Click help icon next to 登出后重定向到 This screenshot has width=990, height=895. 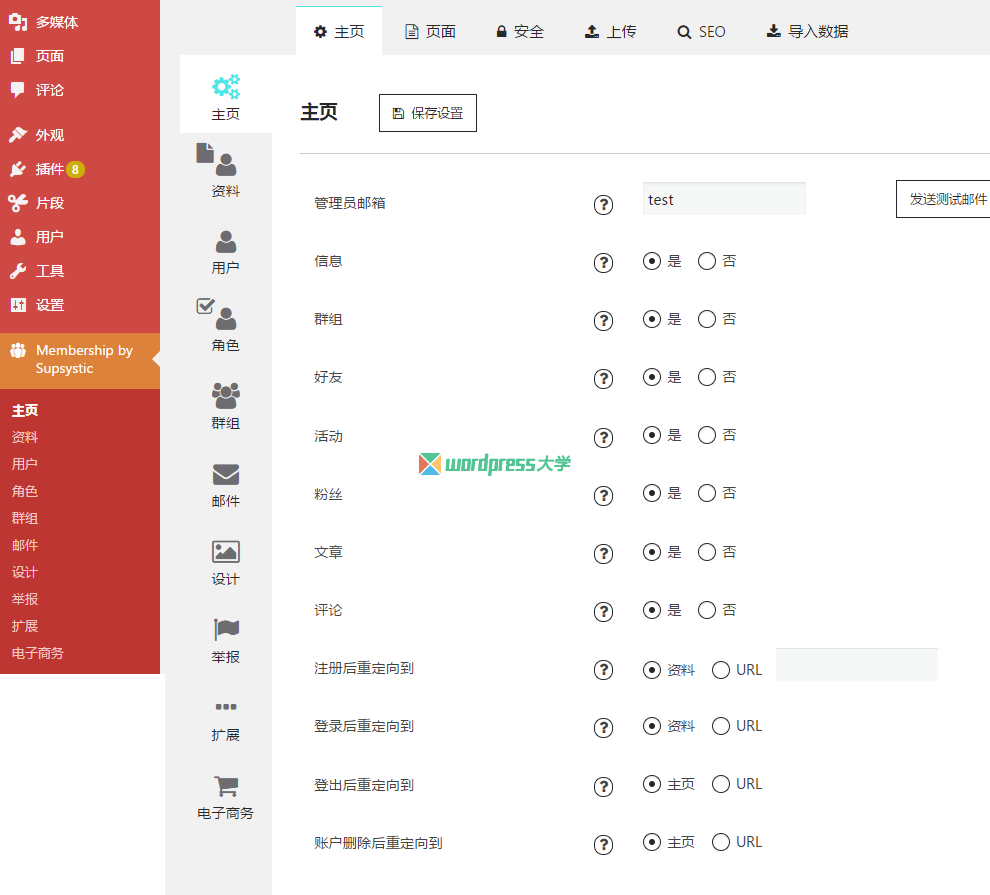coord(603,786)
